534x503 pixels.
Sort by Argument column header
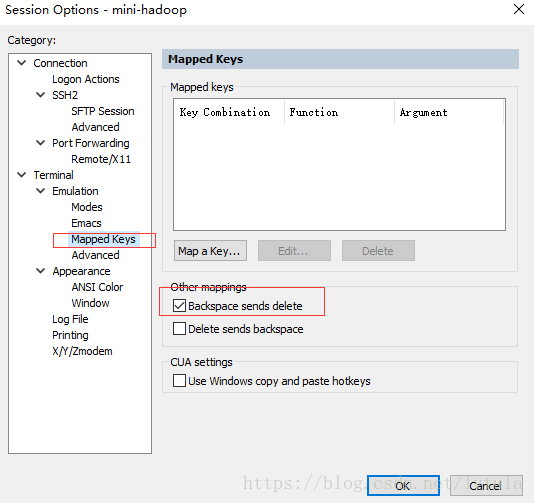[x=449, y=112]
